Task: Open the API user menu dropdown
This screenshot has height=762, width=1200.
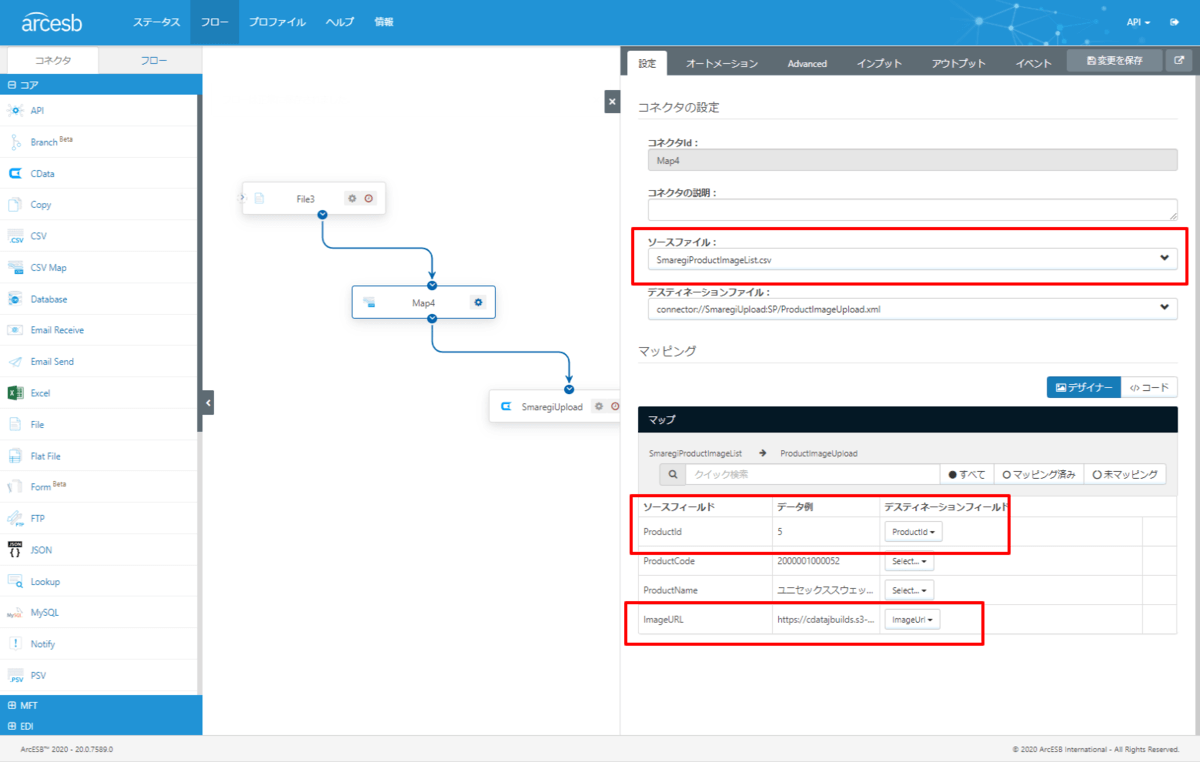Action: pyautogui.click(x=1138, y=22)
